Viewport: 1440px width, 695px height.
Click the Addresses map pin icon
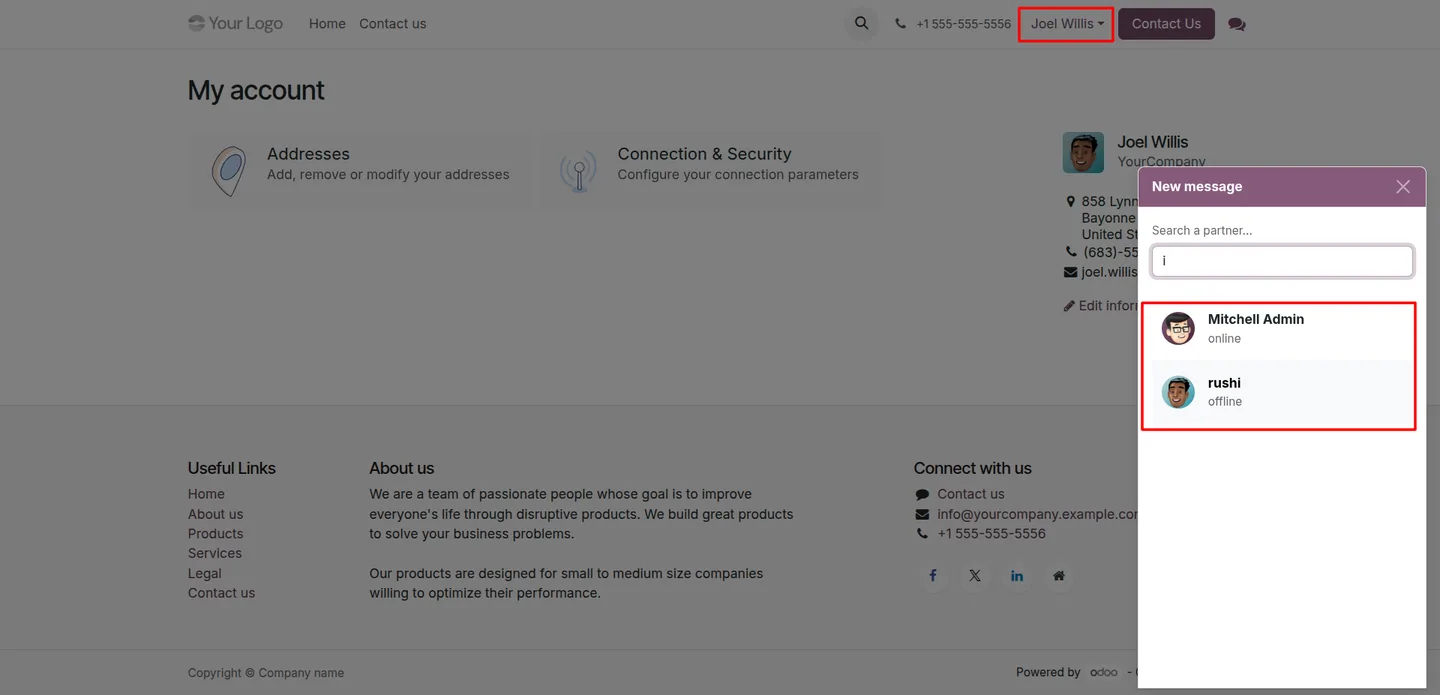pyautogui.click(x=229, y=171)
